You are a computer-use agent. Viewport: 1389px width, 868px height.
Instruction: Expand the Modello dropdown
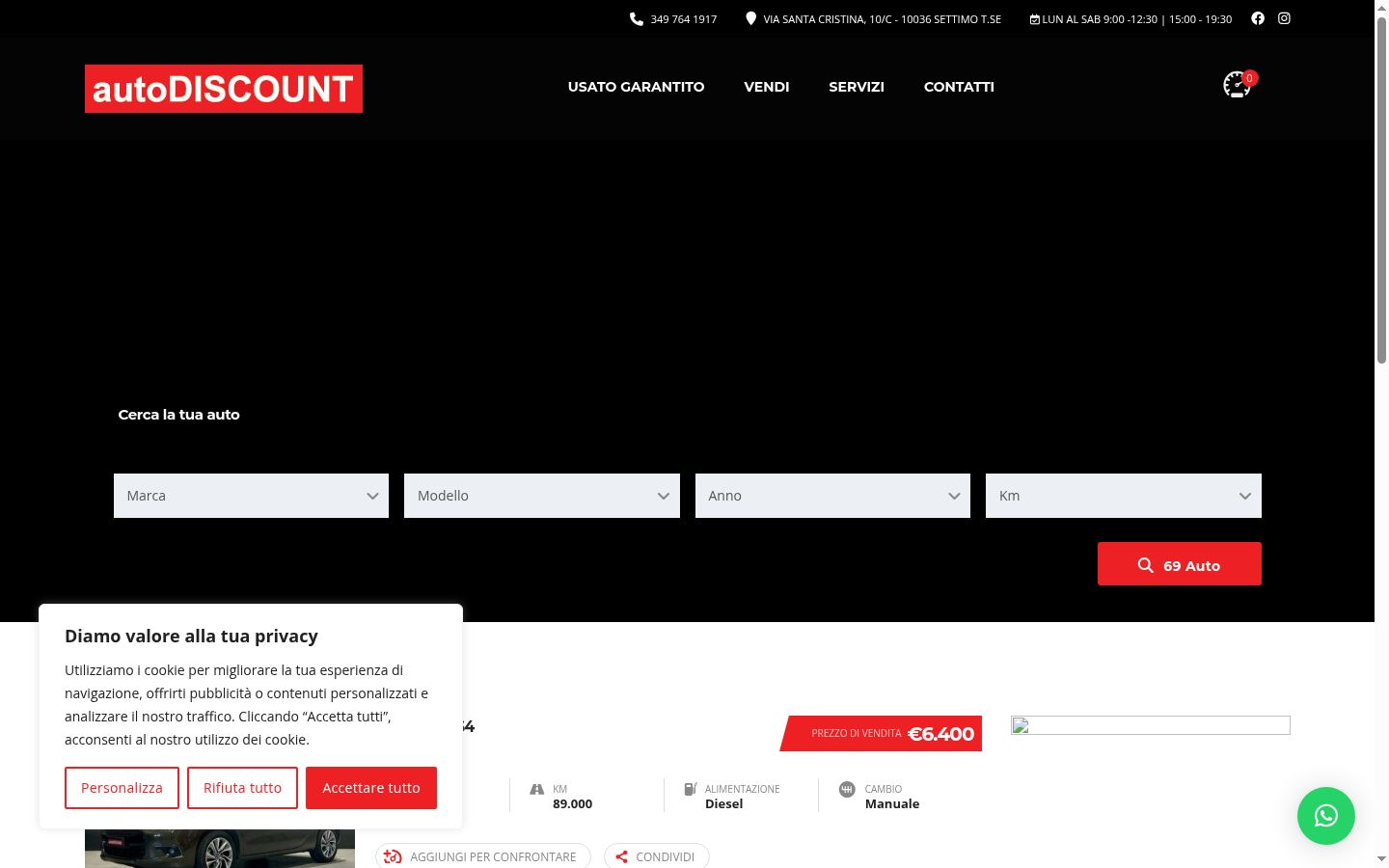click(542, 496)
